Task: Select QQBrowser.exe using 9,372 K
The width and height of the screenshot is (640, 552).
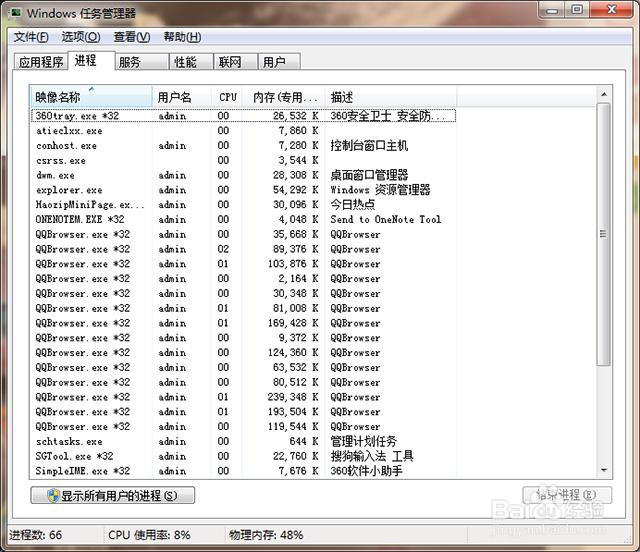Action: coord(244,338)
